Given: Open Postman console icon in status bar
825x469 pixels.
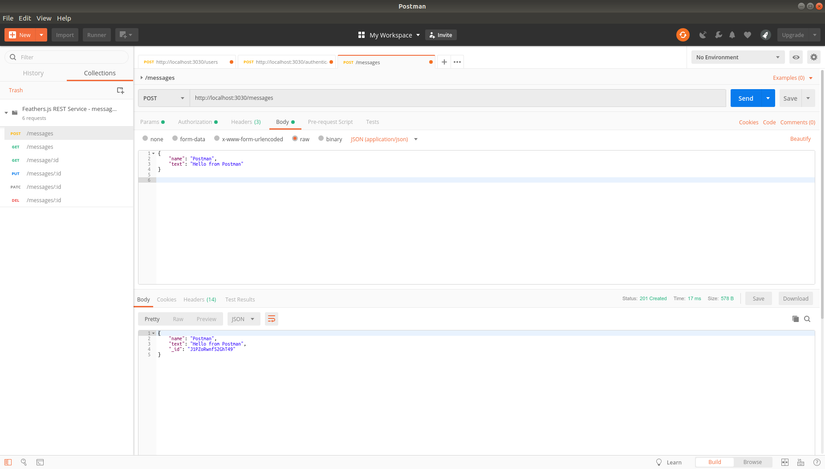Looking at the screenshot, I should pyautogui.click(x=40, y=462).
